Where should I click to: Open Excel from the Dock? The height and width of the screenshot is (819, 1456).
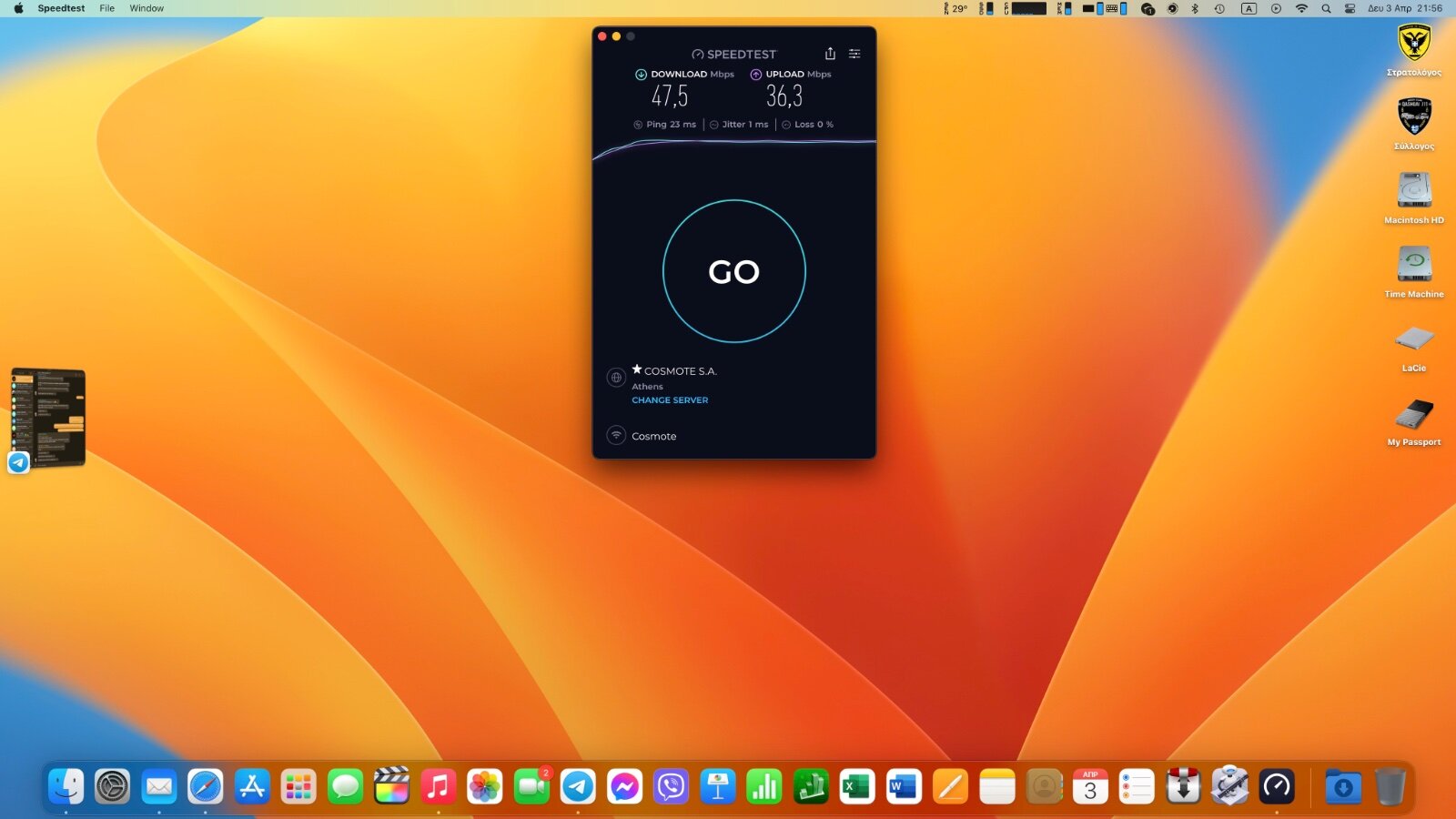pos(857,786)
